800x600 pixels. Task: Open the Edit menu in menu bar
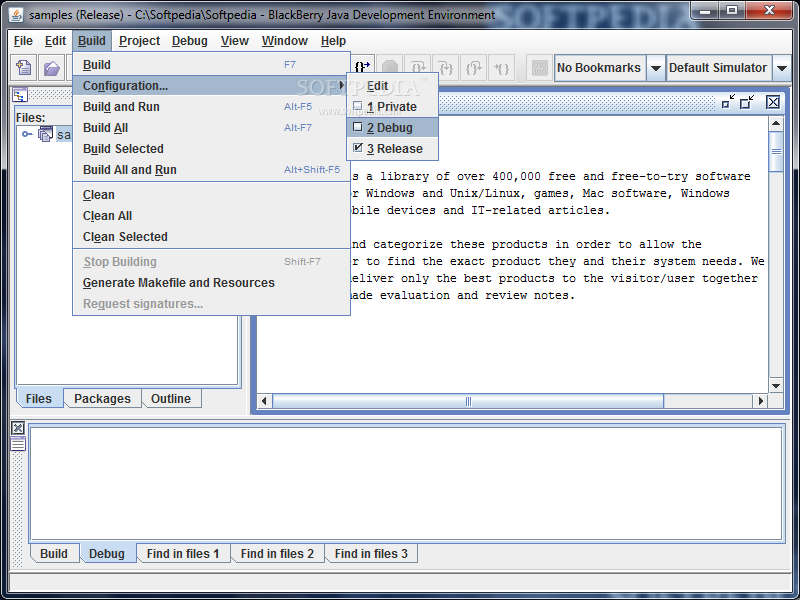click(x=55, y=41)
